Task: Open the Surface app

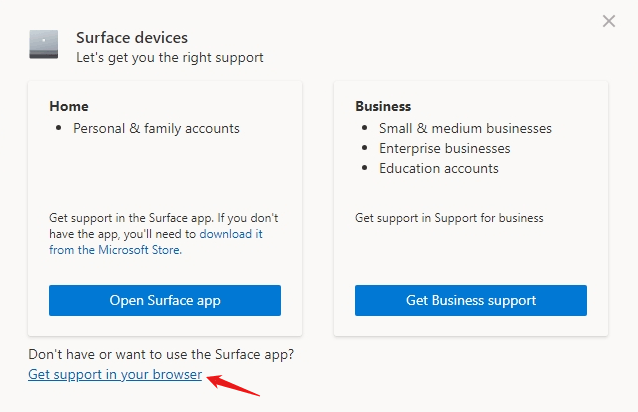Action: pyautogui.click(x=165, y=300)
